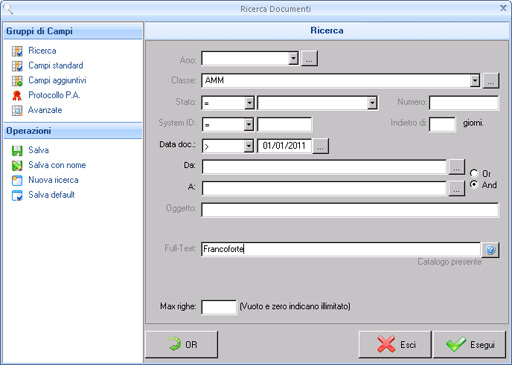Click the browse button next to Classe
Image resolution: width=512 pixels, height=365 pixels.
click(491, 81)
